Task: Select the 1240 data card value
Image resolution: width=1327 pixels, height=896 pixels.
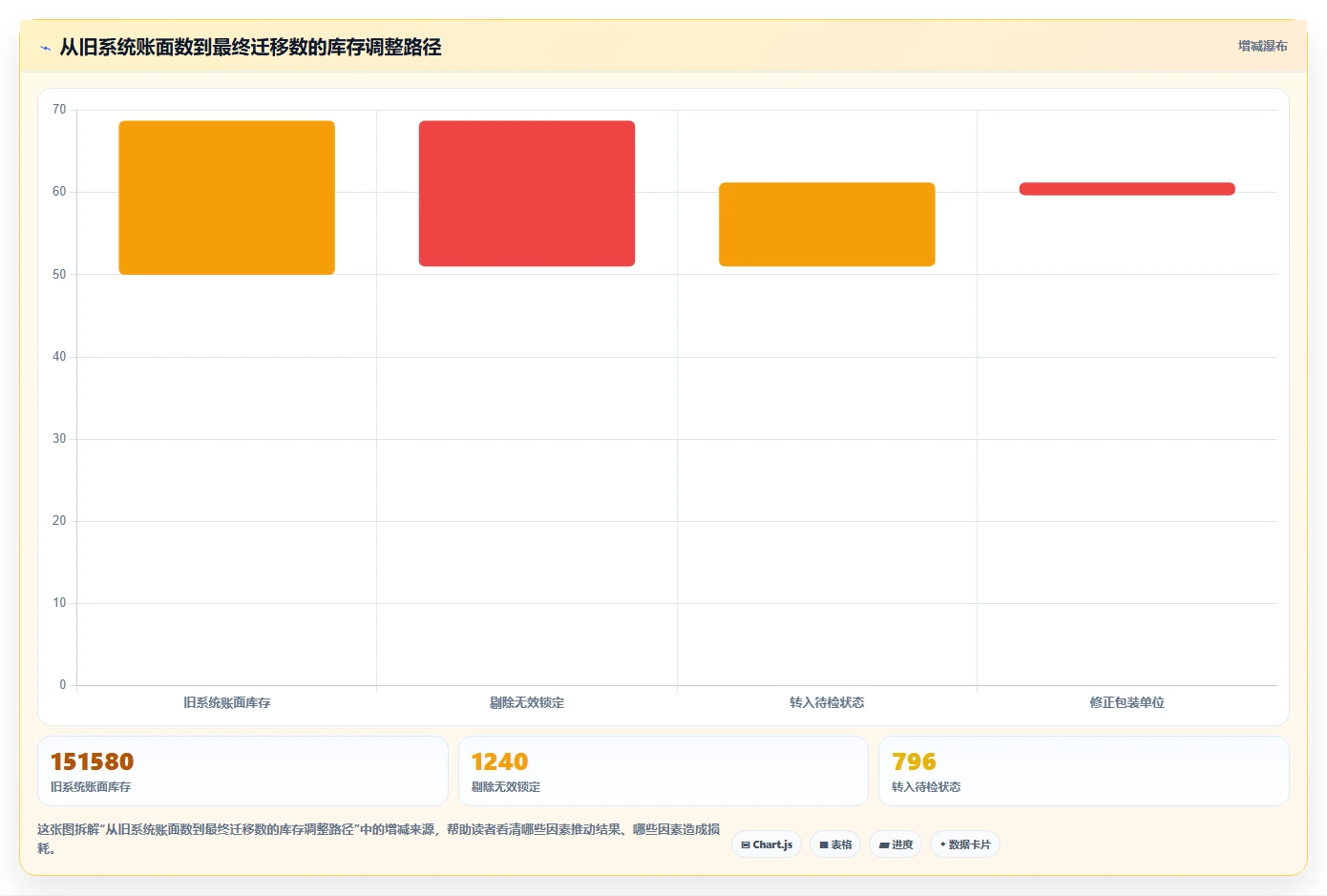Action: click(x=499, y=761)
